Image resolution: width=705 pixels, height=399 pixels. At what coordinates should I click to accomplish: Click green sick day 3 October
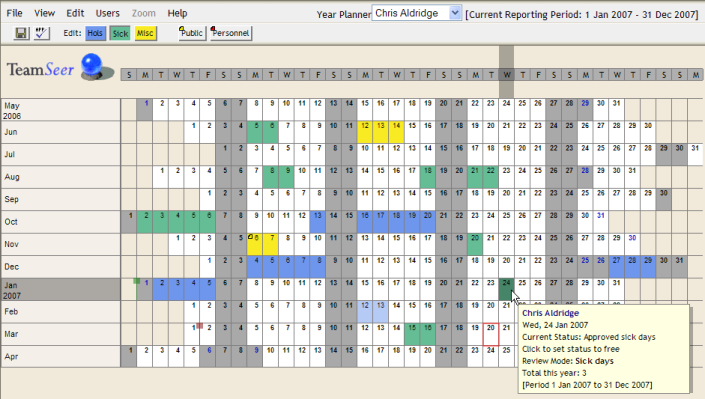(x=161, y=222)
